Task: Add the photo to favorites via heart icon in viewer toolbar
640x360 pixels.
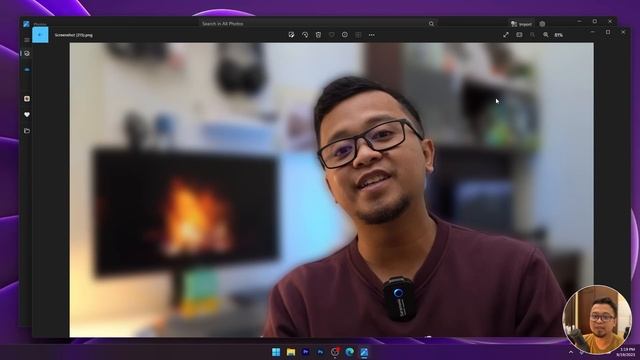Action: coord(331,35)
